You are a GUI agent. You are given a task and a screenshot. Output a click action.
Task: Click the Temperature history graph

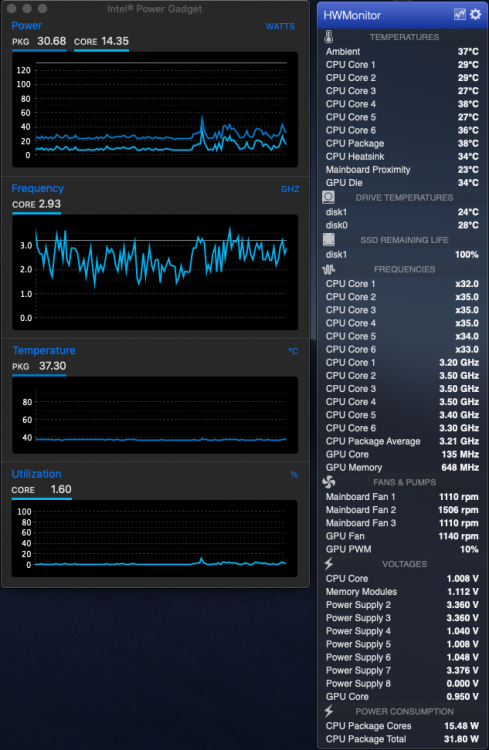pos(155,415)
